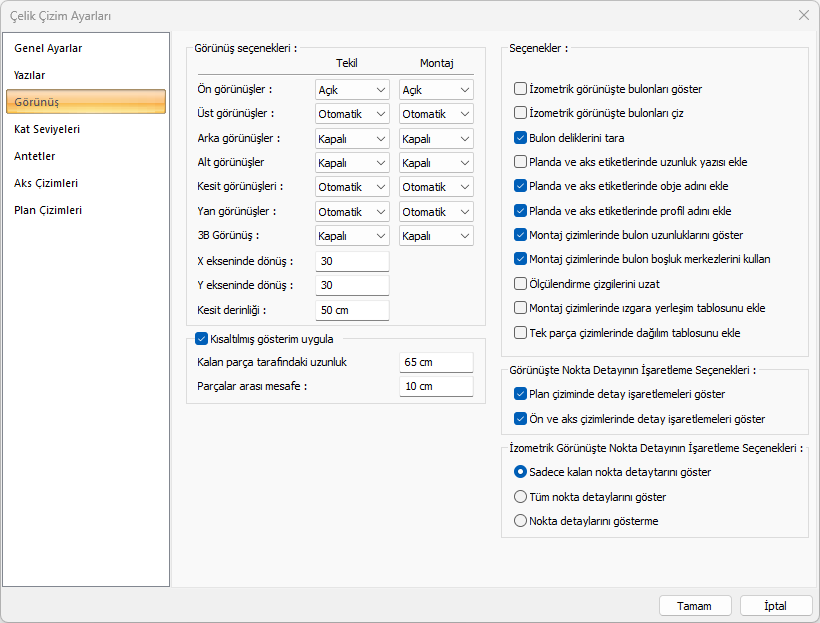820x623 pixels.
Task: Uncheck Plan çiziminde detay işaretlemeleri göster
Action: (520, 394)
